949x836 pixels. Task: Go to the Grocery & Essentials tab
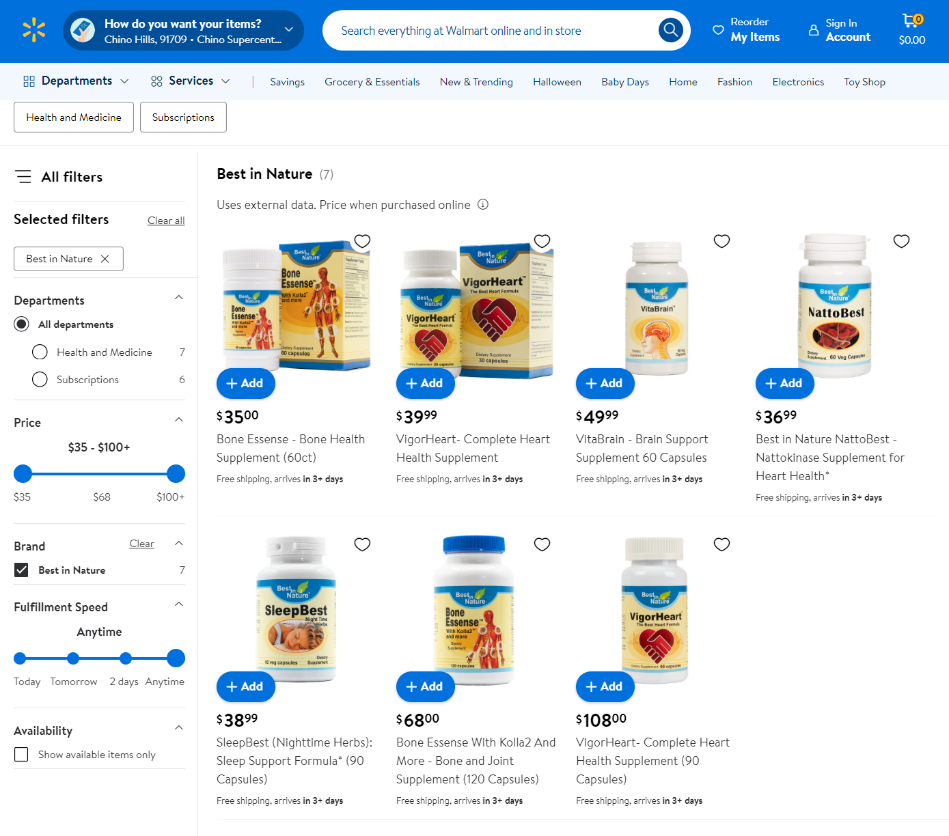(x=372, y=82)
